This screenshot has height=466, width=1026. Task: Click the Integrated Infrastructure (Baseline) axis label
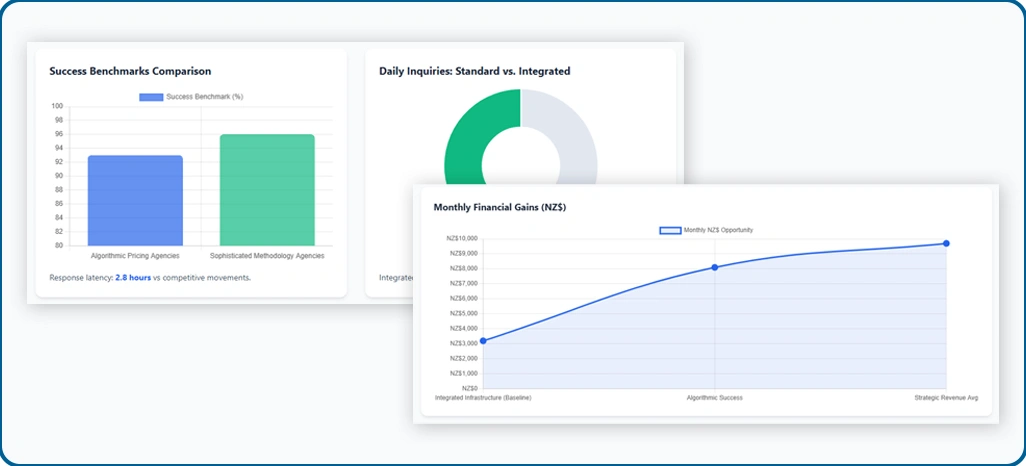(484, 398)
